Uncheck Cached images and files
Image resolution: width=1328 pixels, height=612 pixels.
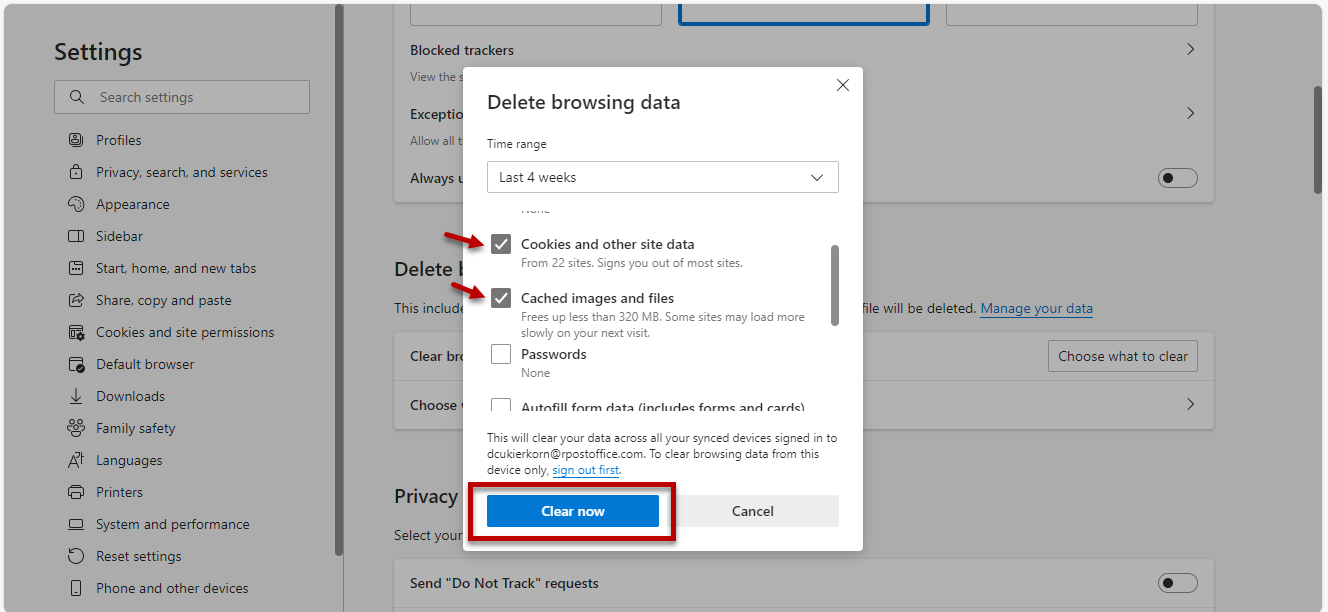point(501,298)
